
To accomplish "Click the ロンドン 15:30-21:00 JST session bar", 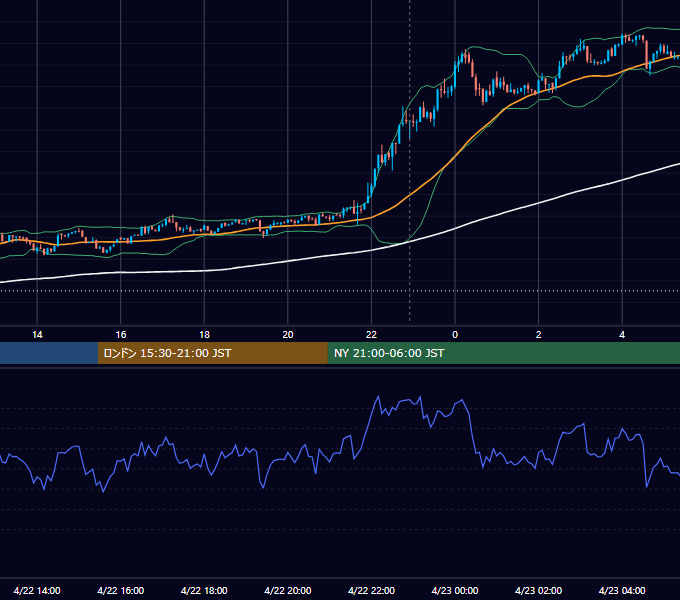I will click(x=212, y=353).
